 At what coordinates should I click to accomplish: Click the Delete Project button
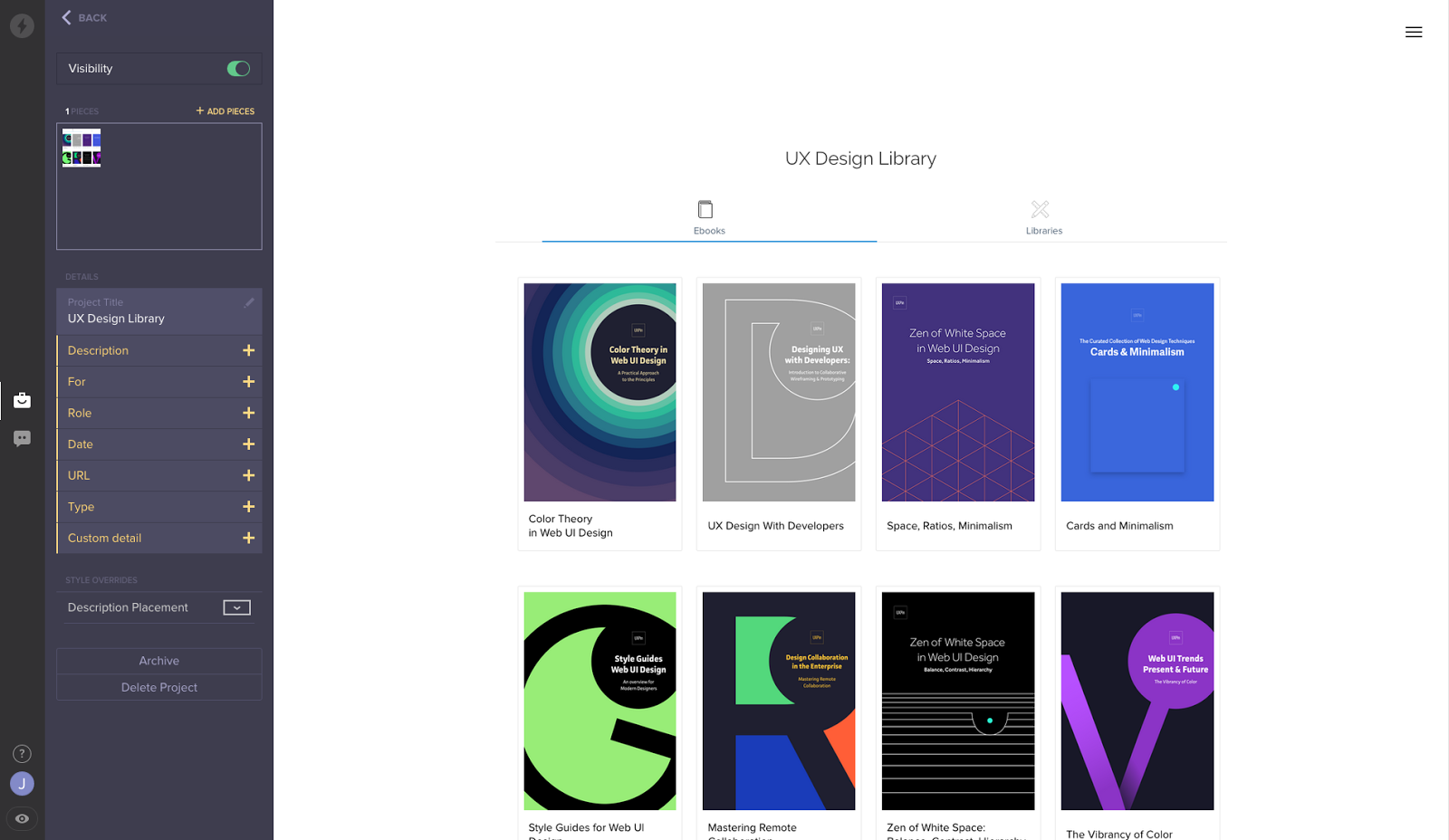(x=158, y=687)
